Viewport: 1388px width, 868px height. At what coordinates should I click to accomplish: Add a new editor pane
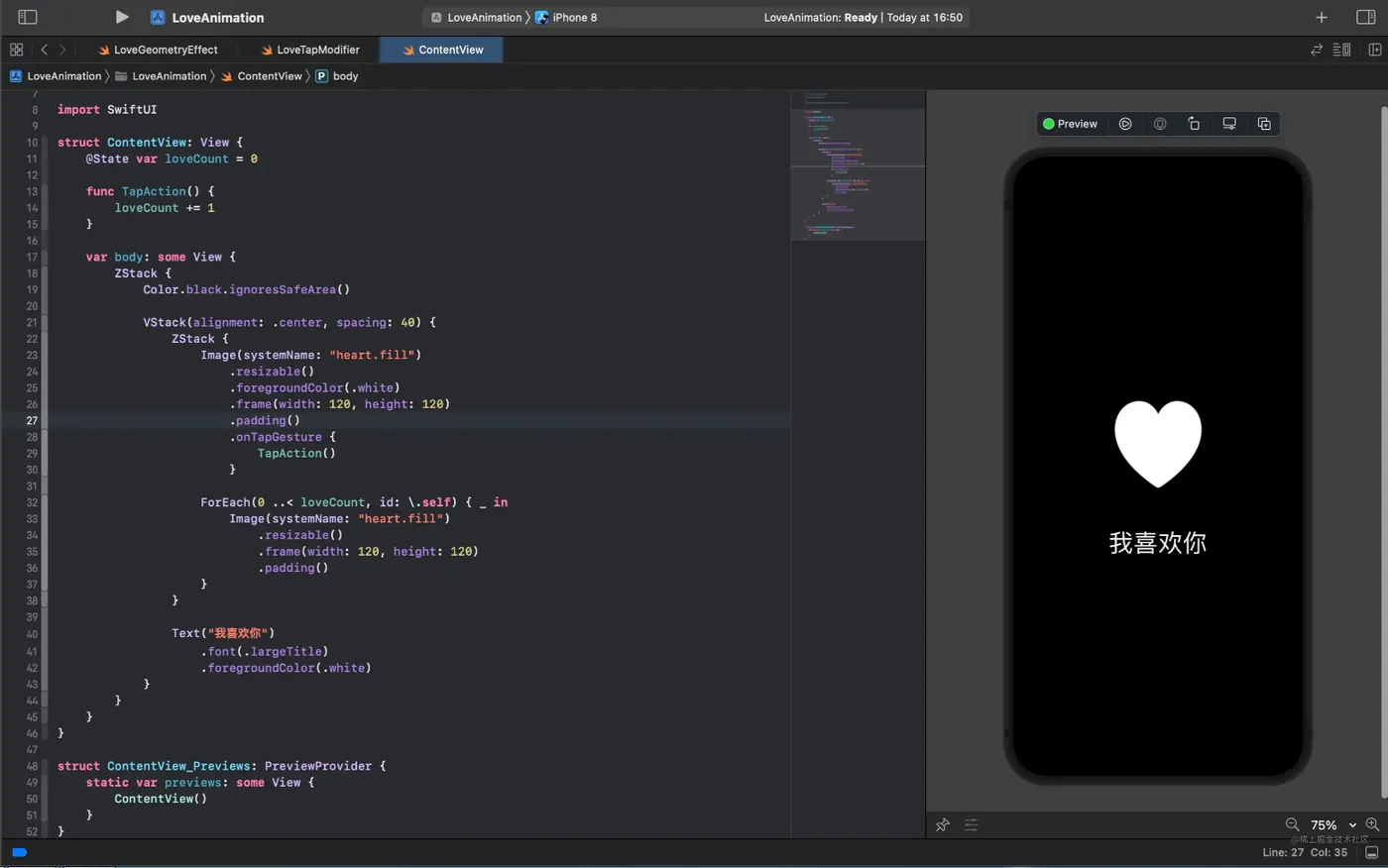tap(1375, 50)
